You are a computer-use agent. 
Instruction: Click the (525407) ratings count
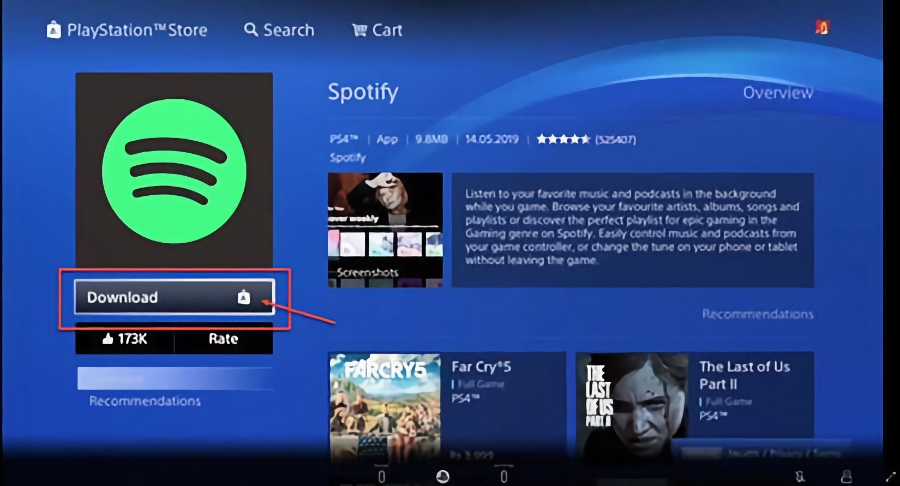pos(615,139)
